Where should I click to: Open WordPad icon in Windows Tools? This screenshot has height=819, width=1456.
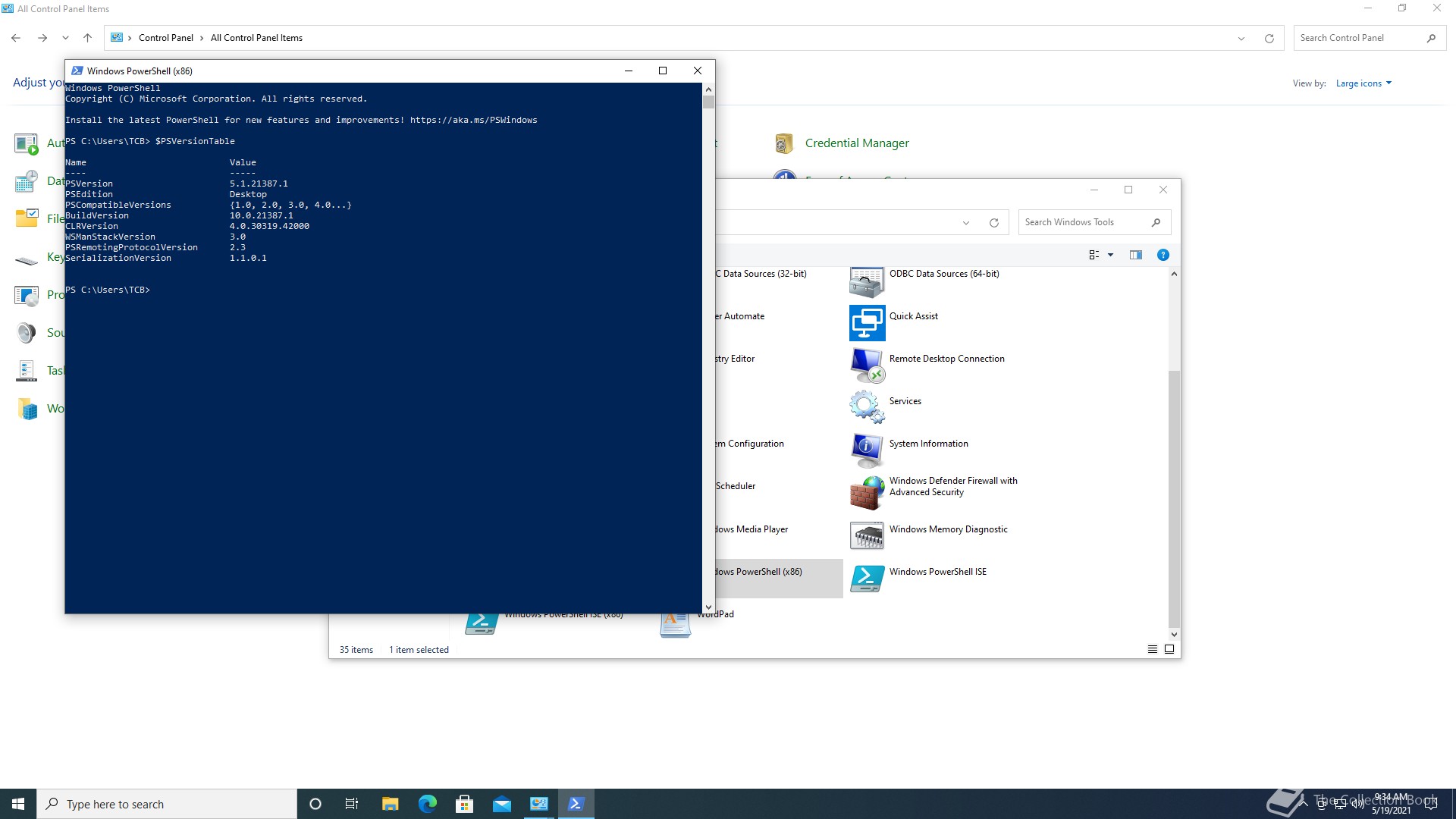(x=675, y=625)
